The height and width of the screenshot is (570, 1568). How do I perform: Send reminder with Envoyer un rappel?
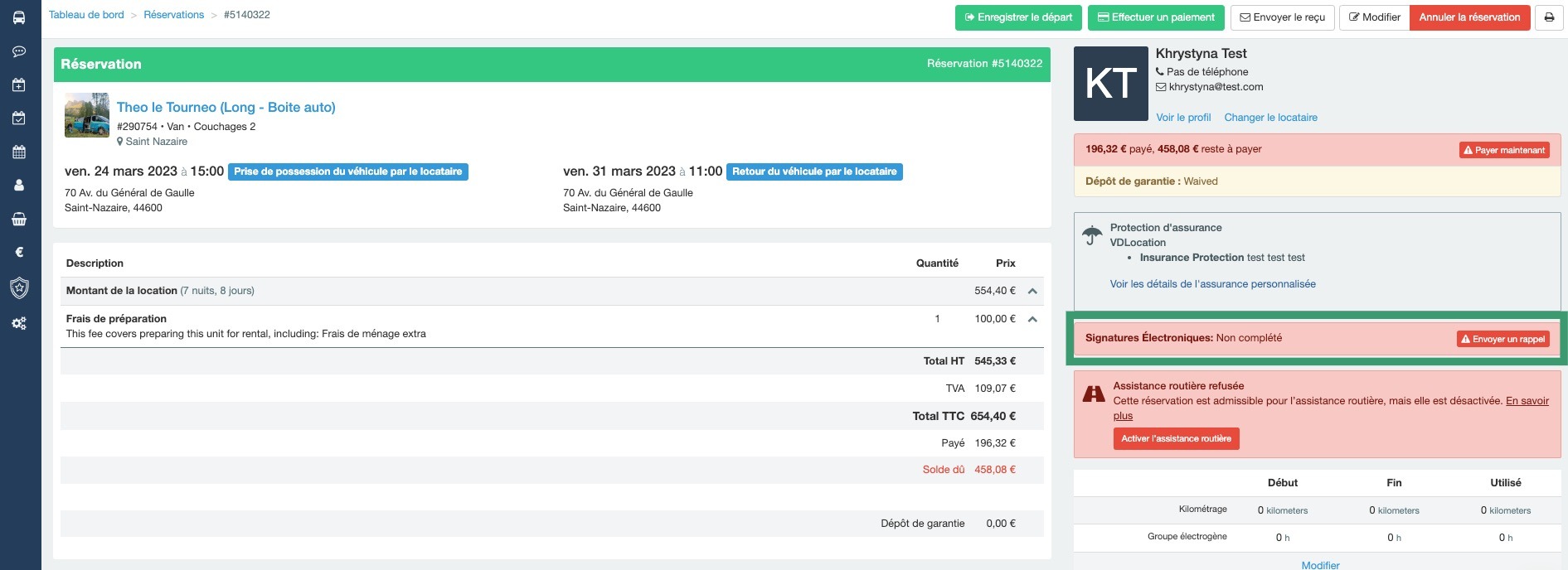(x=1502, y=339)
